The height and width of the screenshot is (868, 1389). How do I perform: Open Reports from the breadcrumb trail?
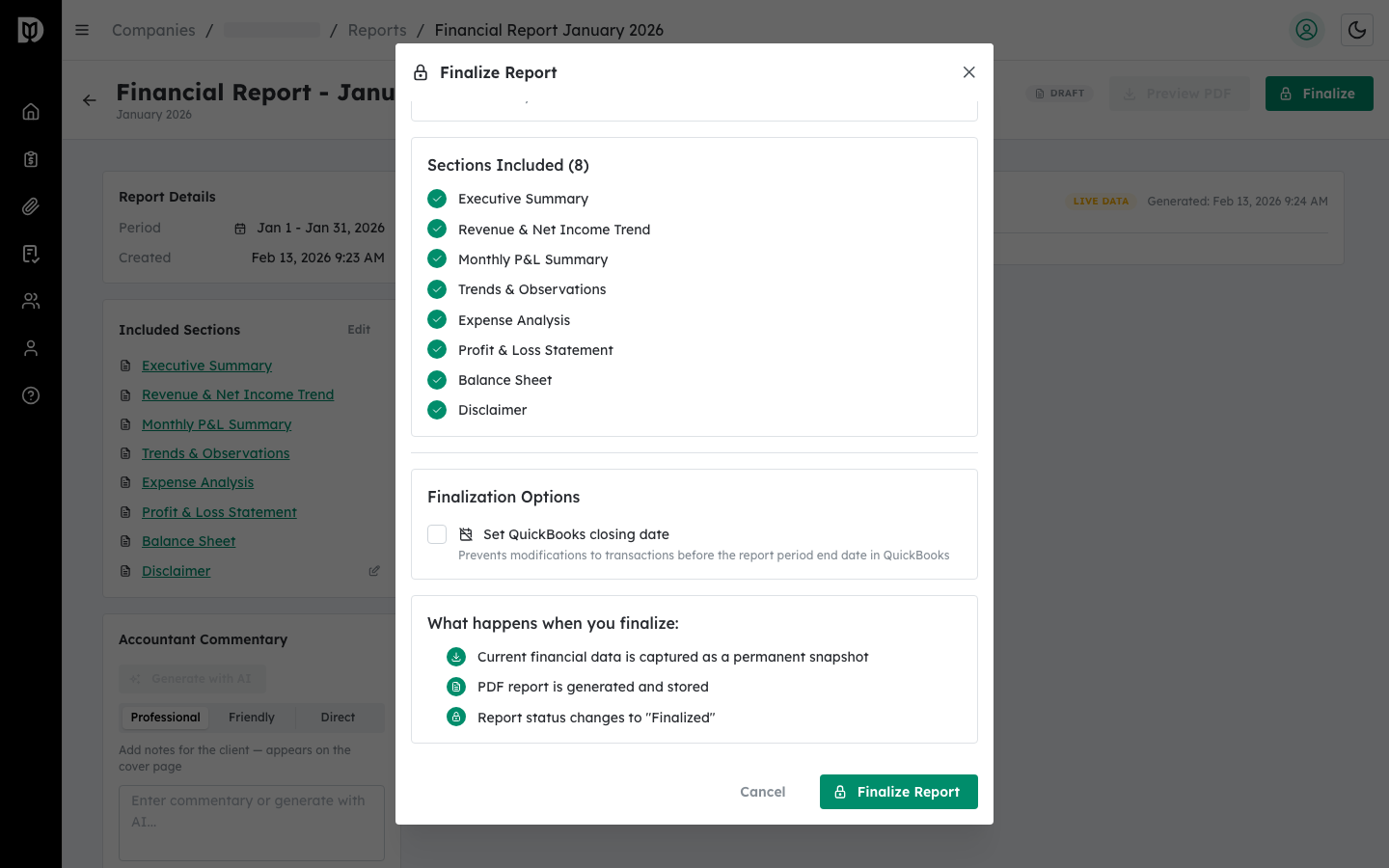tap(377, 30)
